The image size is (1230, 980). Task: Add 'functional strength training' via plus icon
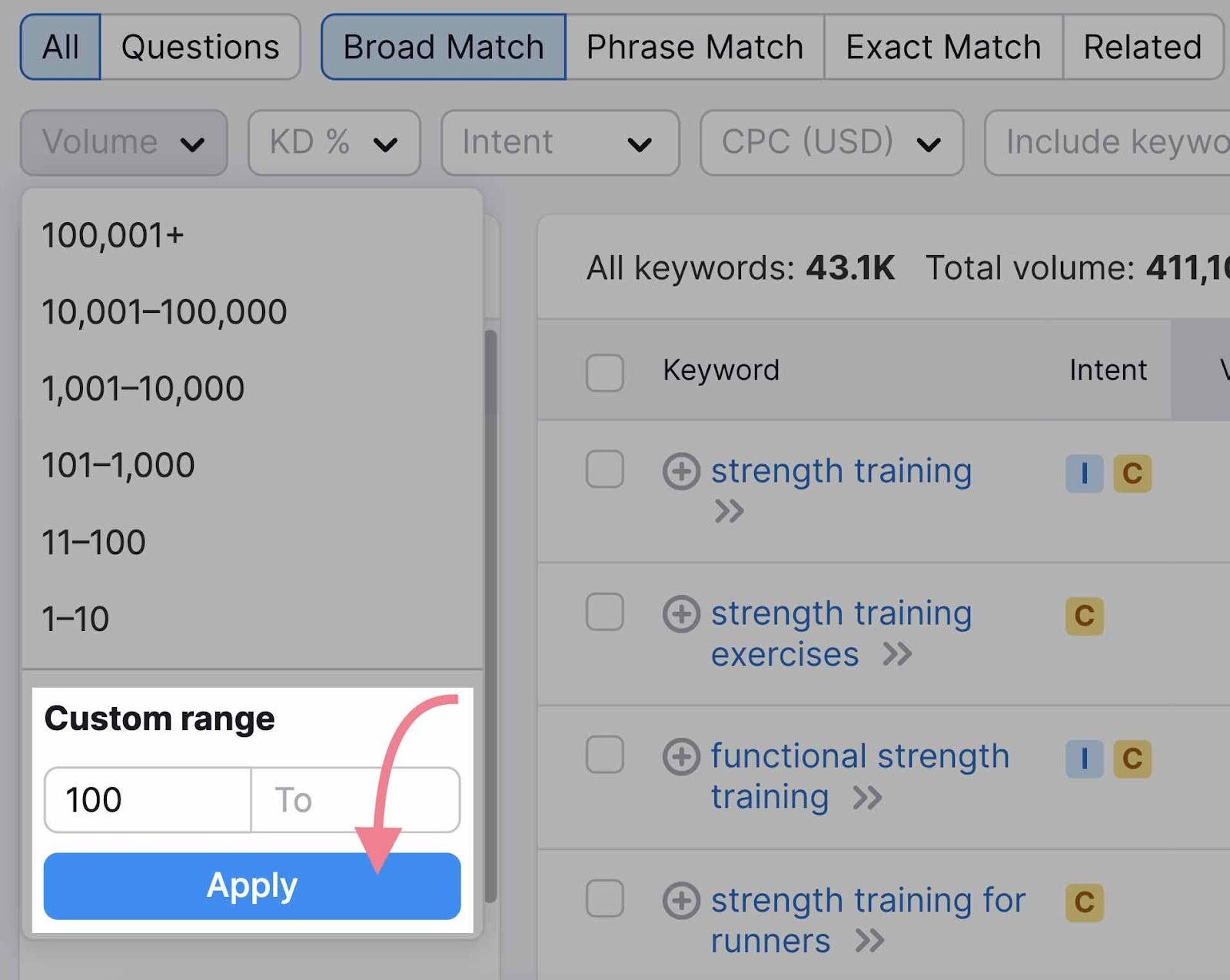point(681,756)
